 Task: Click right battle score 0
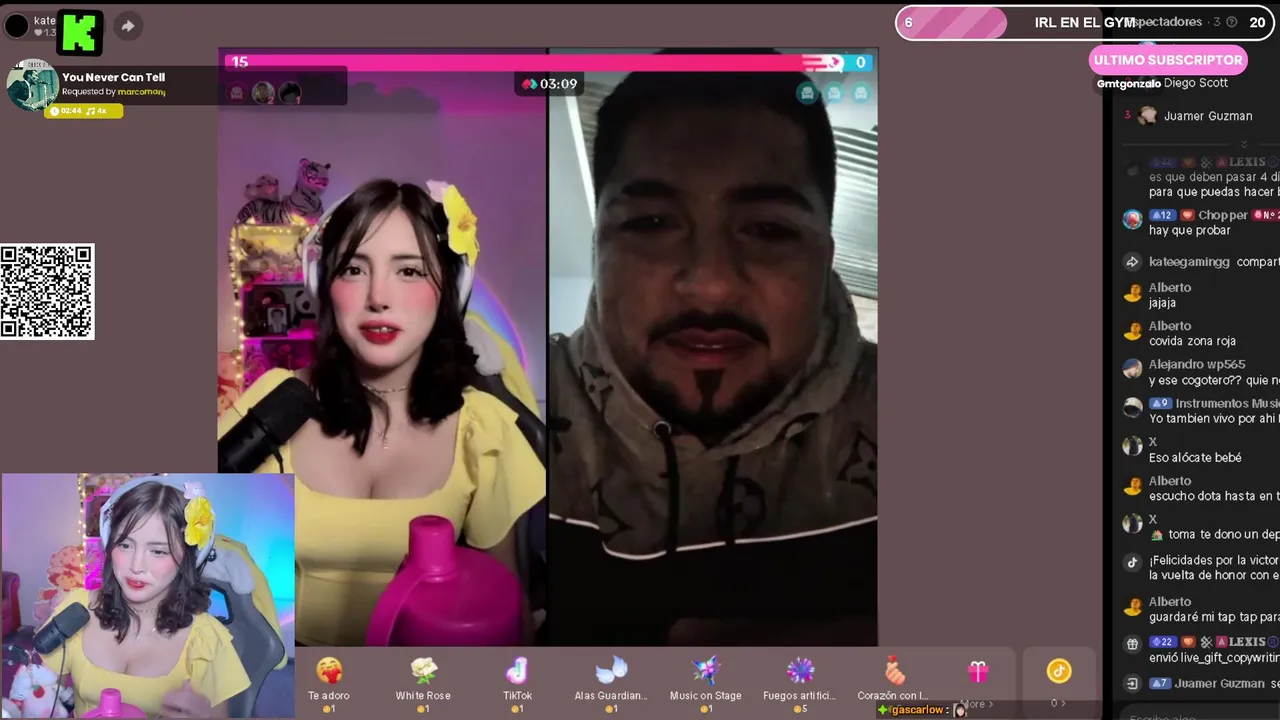coord(860,62)
